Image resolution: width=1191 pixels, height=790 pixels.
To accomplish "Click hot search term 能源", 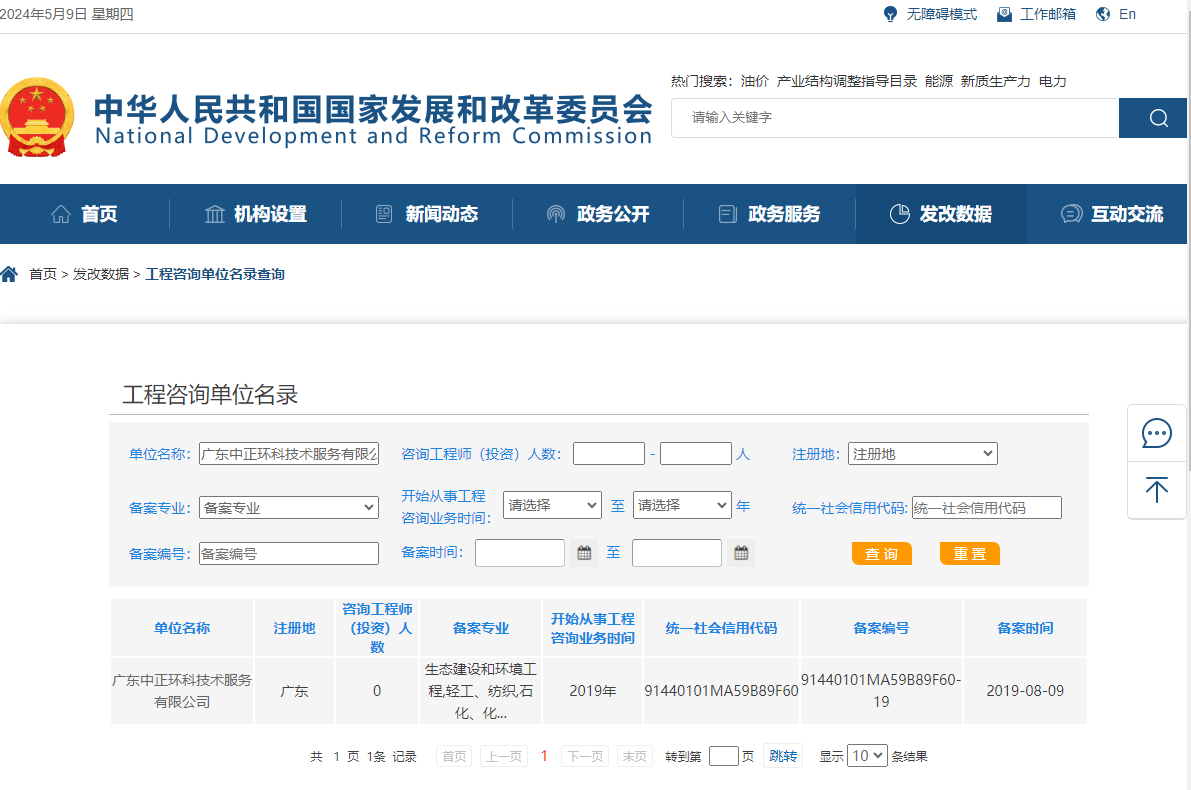I will tap(939, 81).
